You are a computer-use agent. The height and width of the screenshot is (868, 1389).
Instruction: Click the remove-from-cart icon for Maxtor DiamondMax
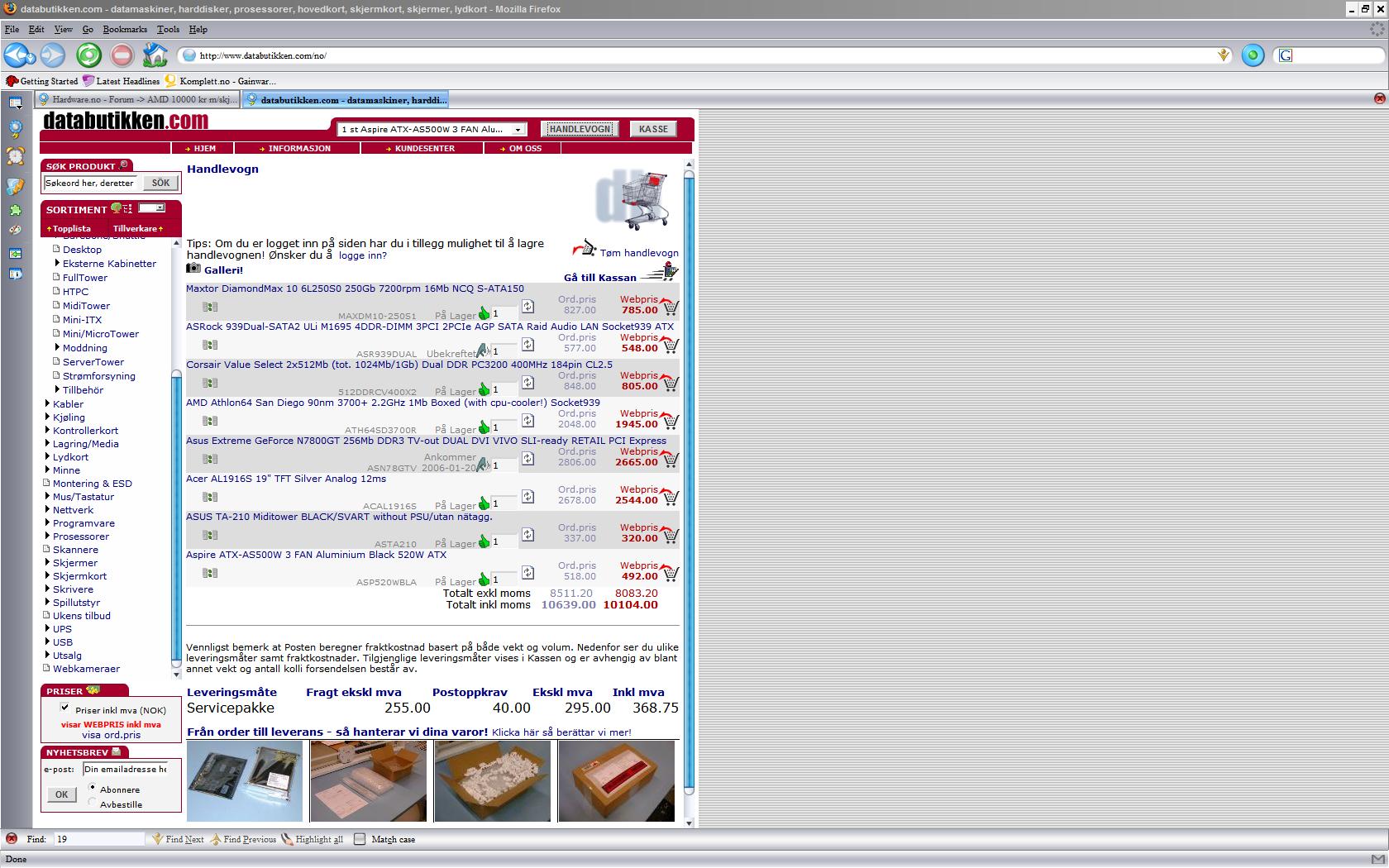(668, 305)
